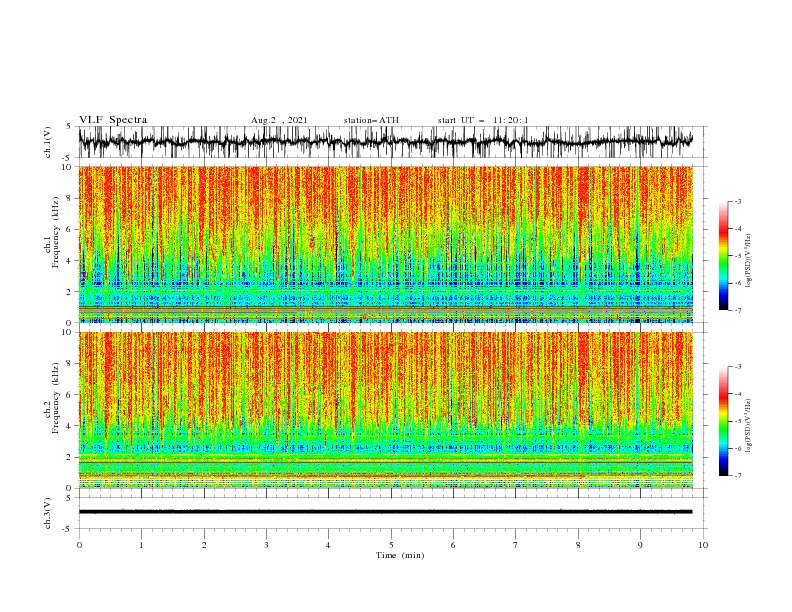Click the "5" tick on the ch.1(V) axis
The image size is (792, 612).
69,126
